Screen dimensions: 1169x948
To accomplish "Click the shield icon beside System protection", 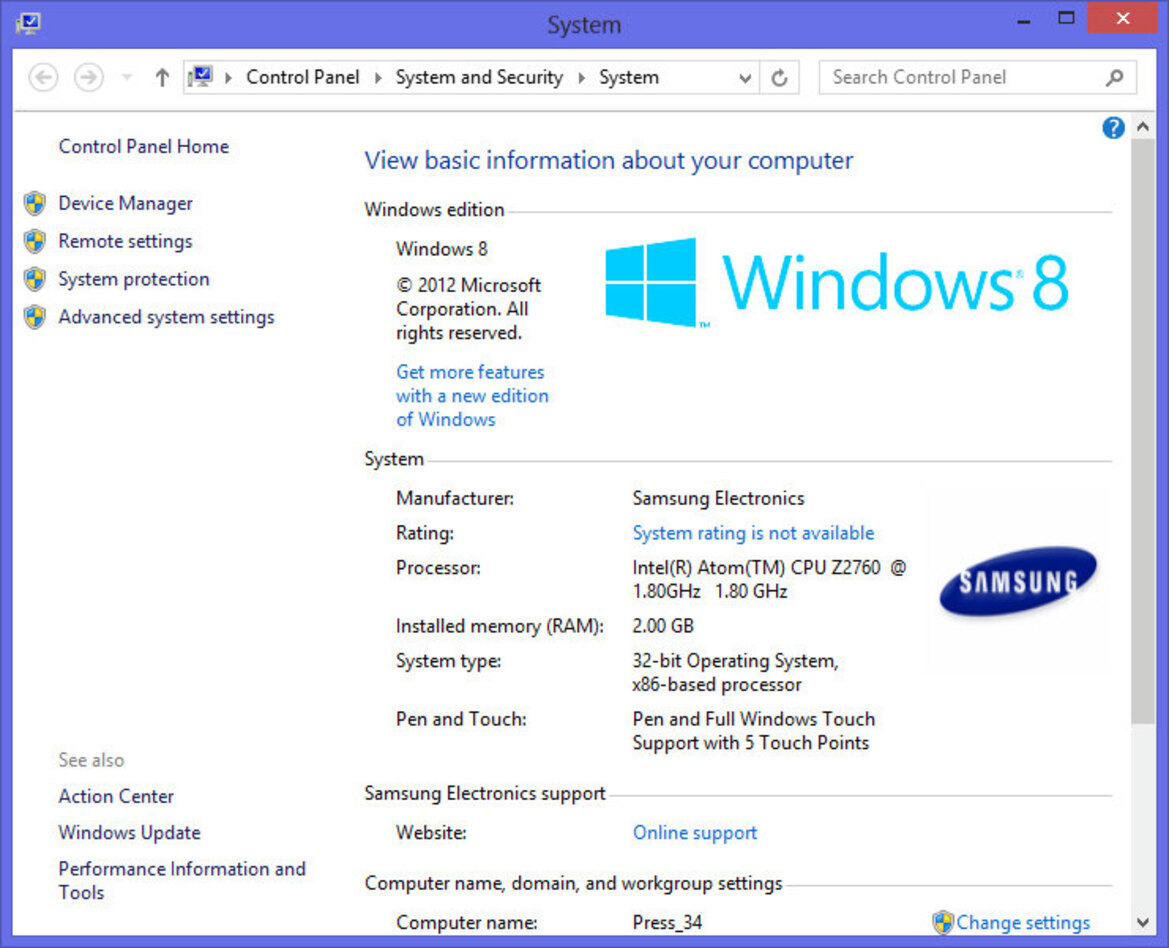I will [34, 279].
